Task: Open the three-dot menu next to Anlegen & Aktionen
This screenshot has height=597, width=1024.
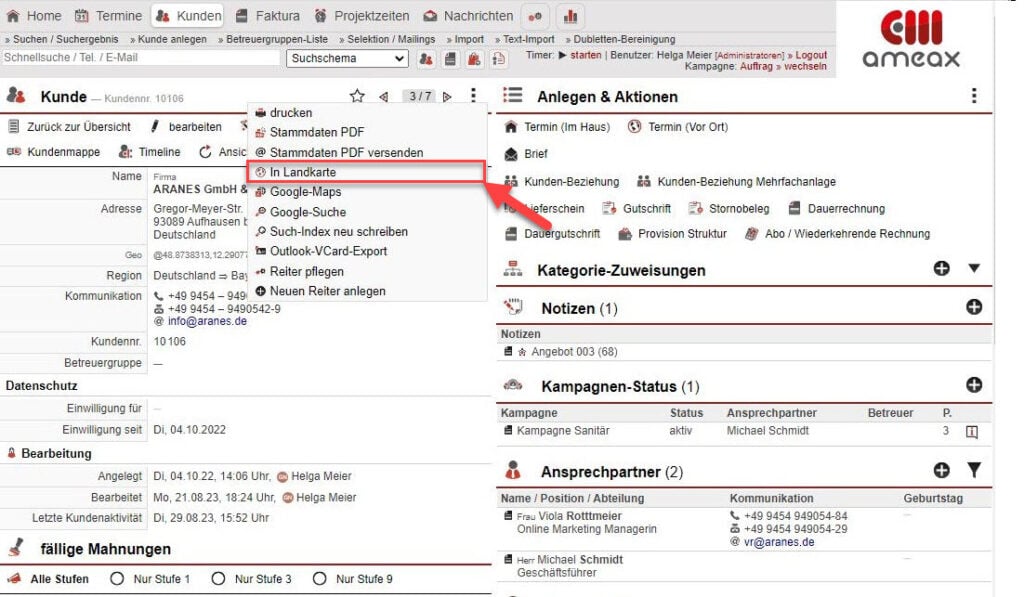Action: tap(975, 95)
